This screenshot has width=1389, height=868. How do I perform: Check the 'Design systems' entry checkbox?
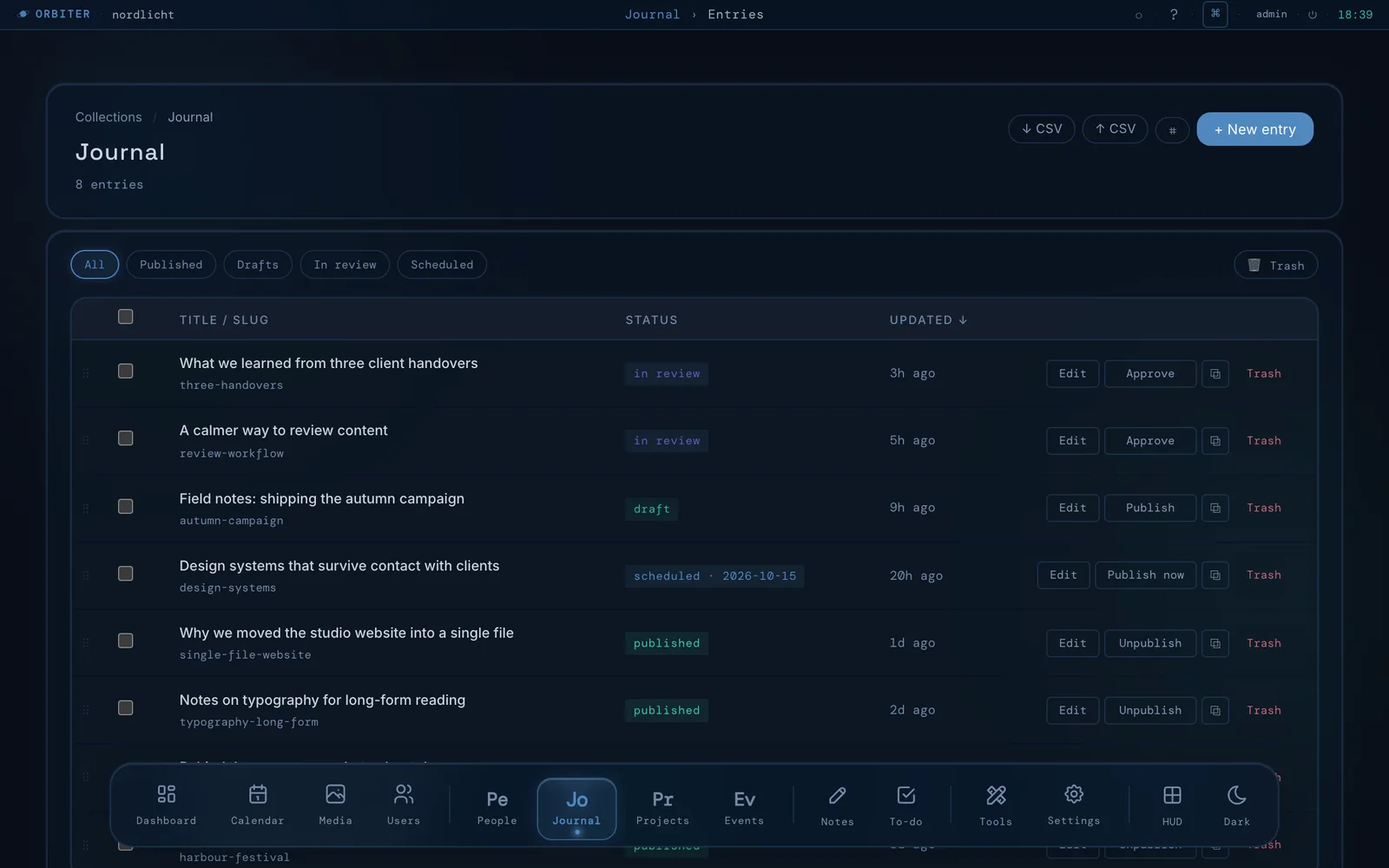click(126, 574)
